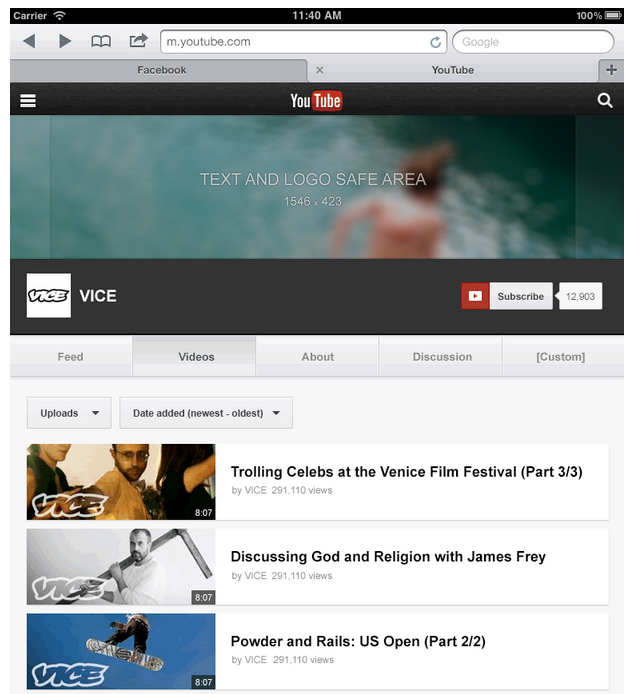Click the battery icon in status bar
The width and height of the screenshot is (625, 694).
click(613, 15)
